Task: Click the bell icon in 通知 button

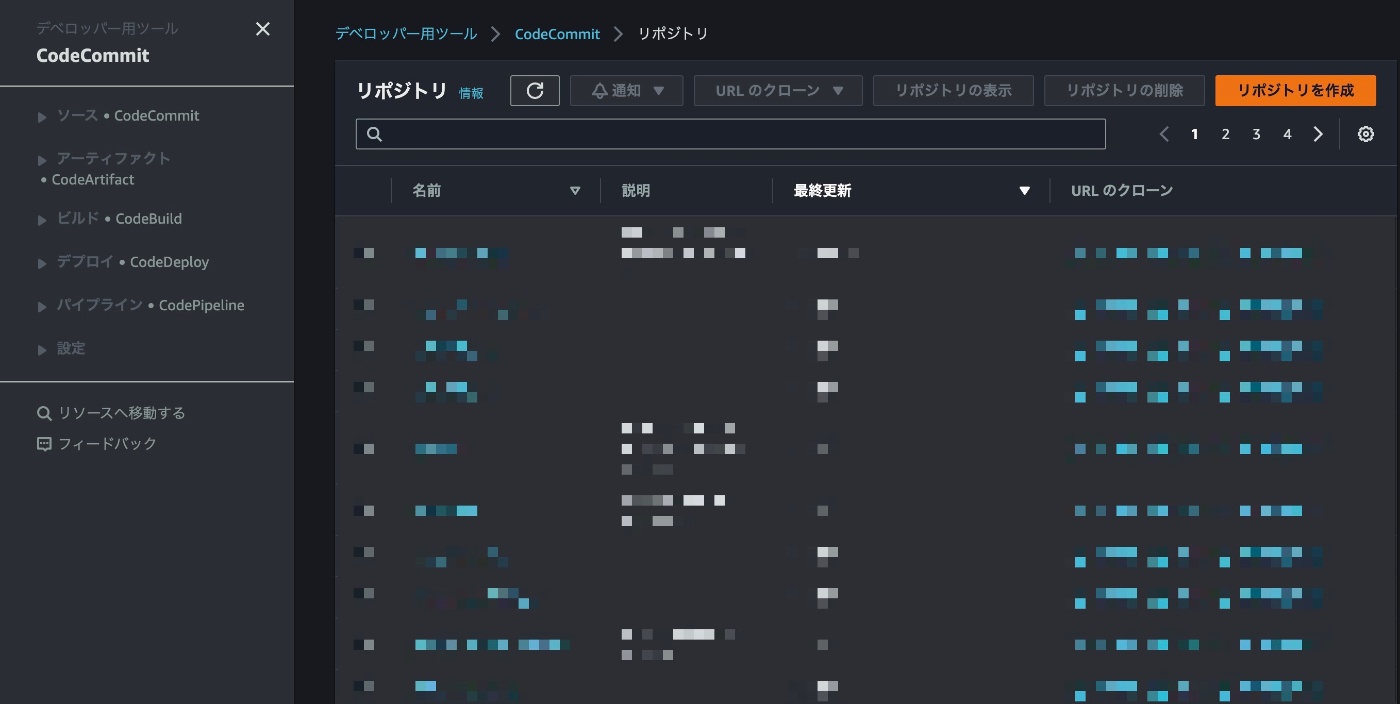Action: coord(600,91)
